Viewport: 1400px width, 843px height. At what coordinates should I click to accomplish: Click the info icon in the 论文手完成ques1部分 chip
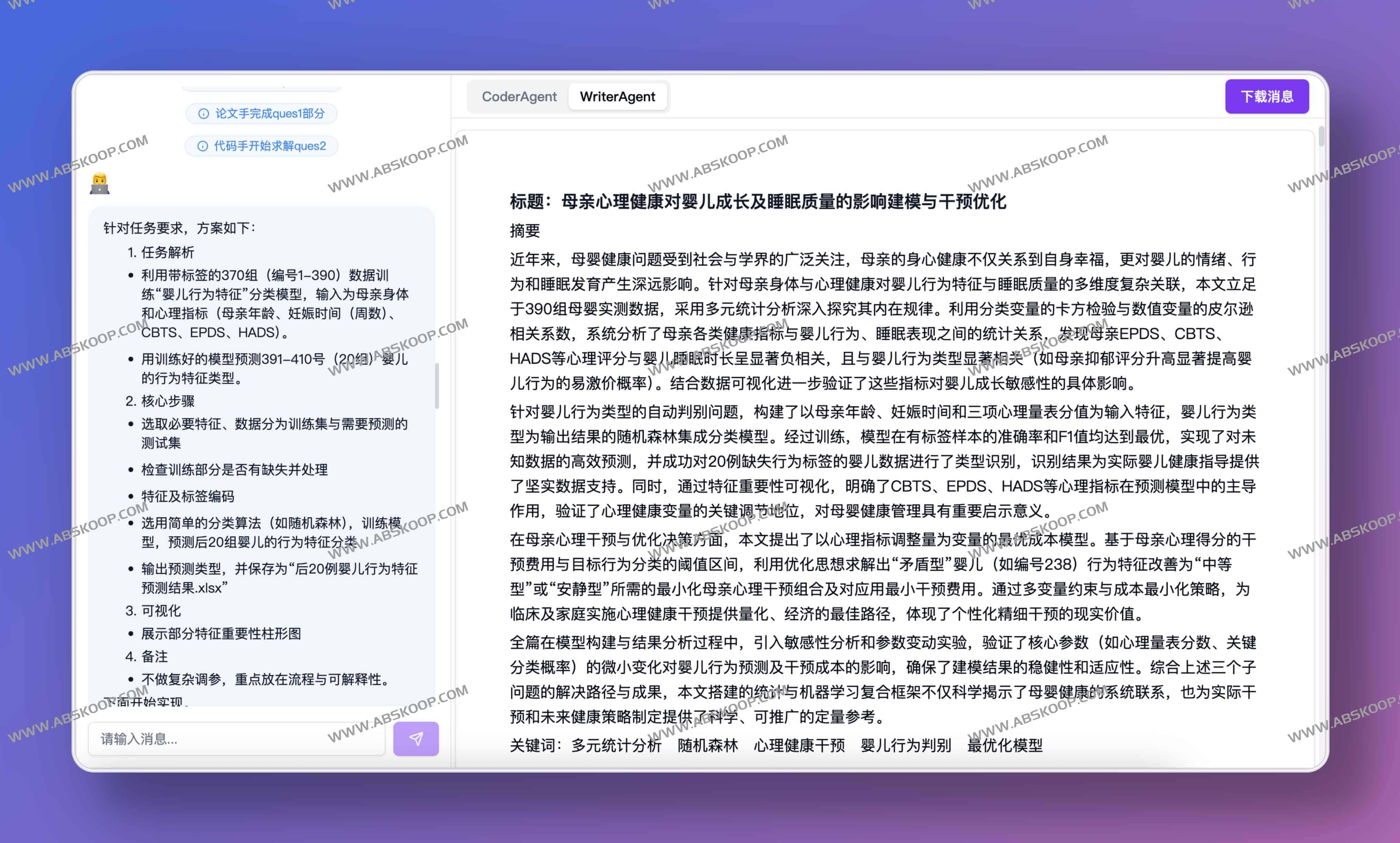pos(203,114)
